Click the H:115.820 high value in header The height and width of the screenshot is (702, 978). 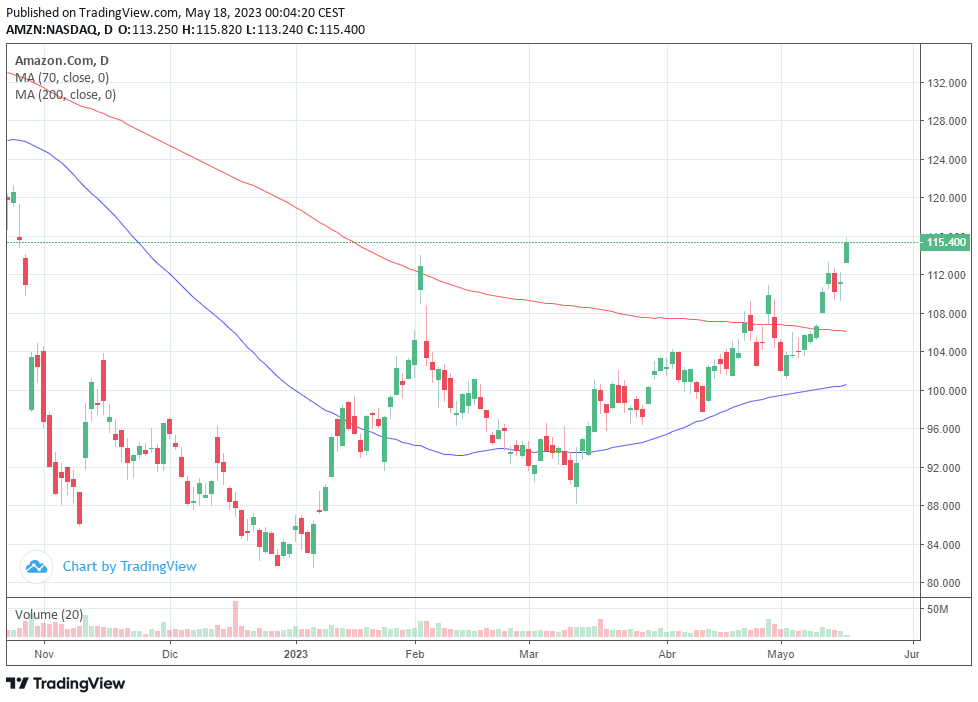point(211,29)
